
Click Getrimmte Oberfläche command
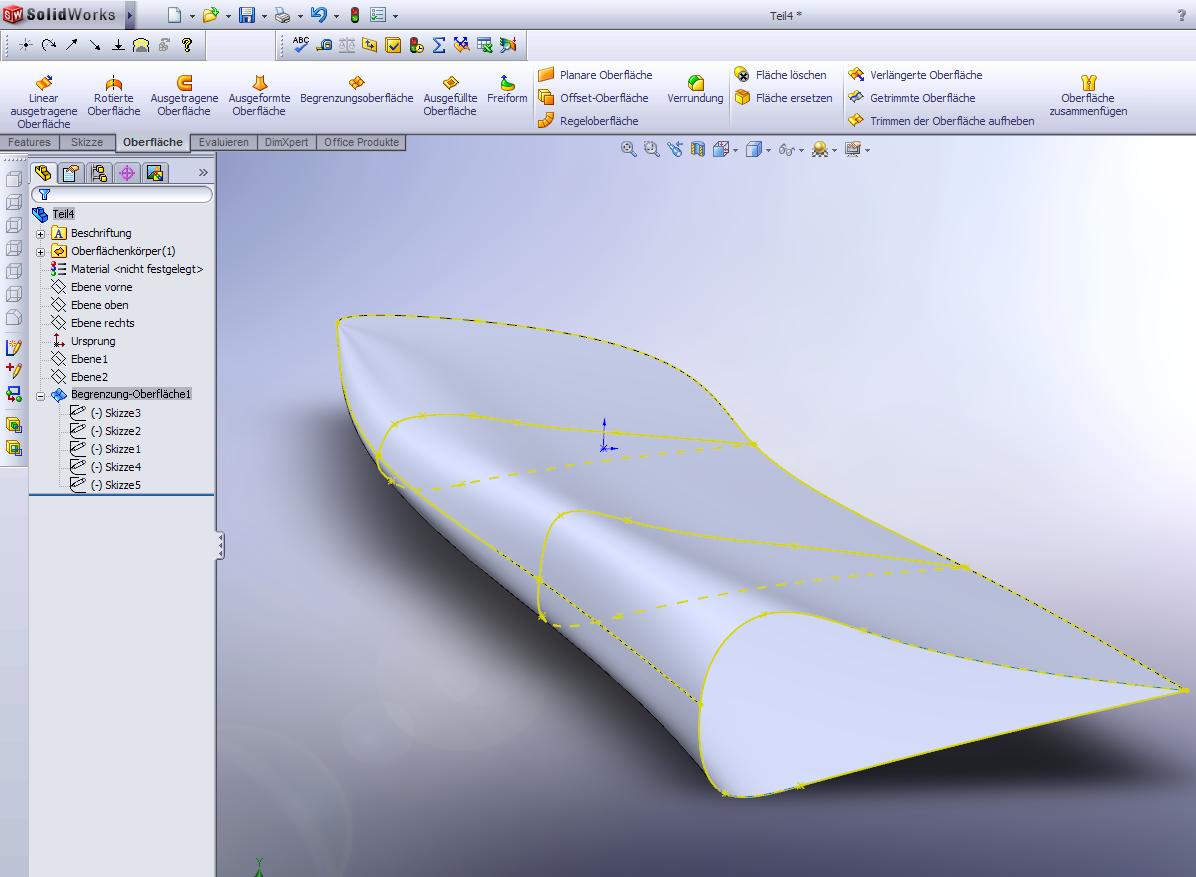(911, 98)
